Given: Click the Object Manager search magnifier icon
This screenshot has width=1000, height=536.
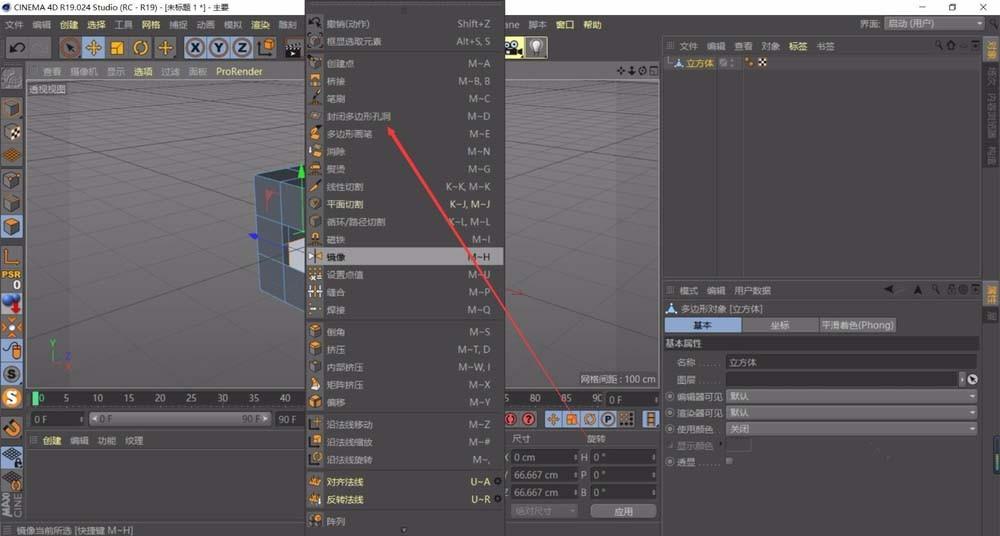Looking at the screenshot, I should click(939, 45).
